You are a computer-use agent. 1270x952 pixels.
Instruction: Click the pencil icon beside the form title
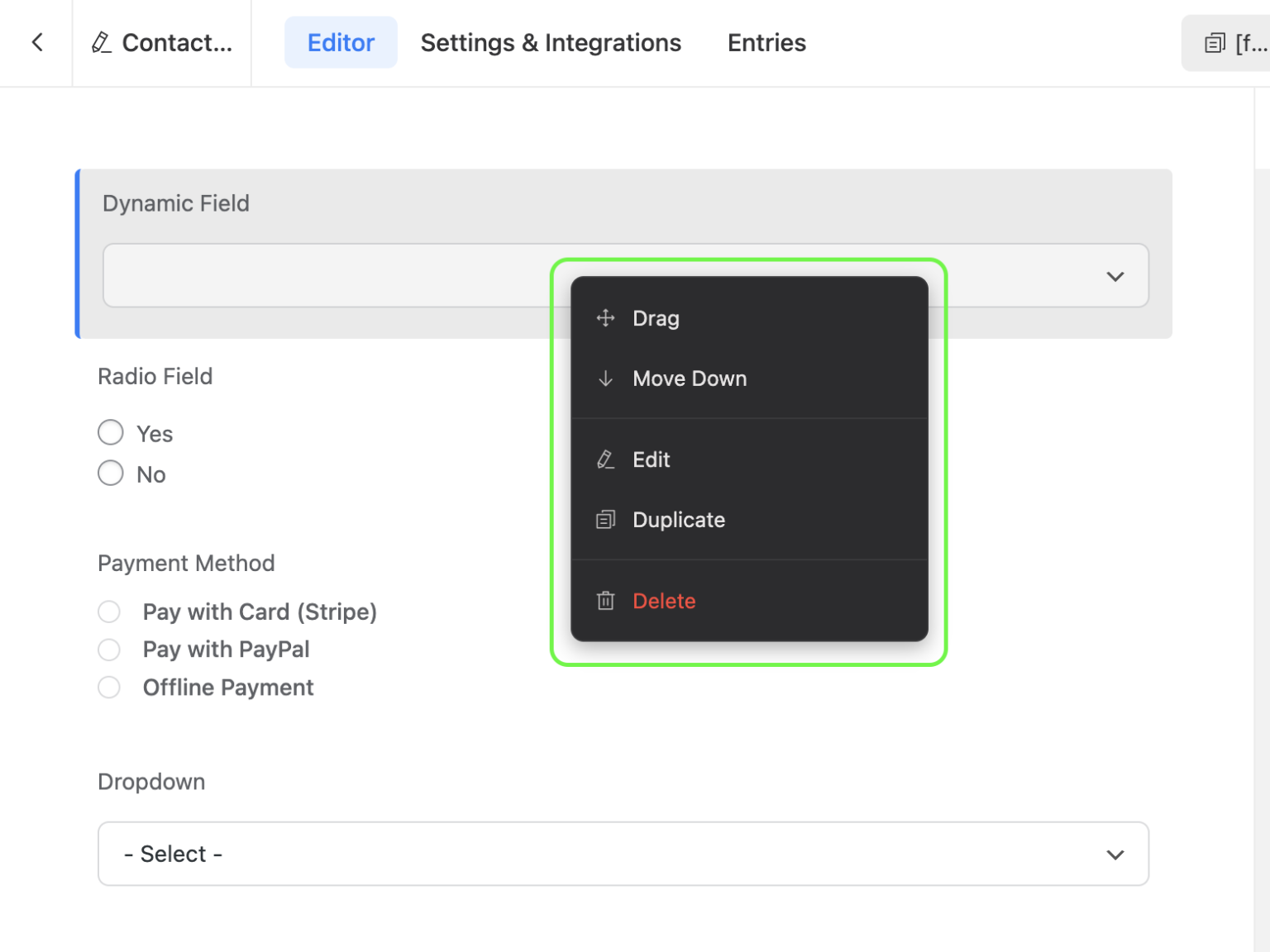click(x=102, y=42)
